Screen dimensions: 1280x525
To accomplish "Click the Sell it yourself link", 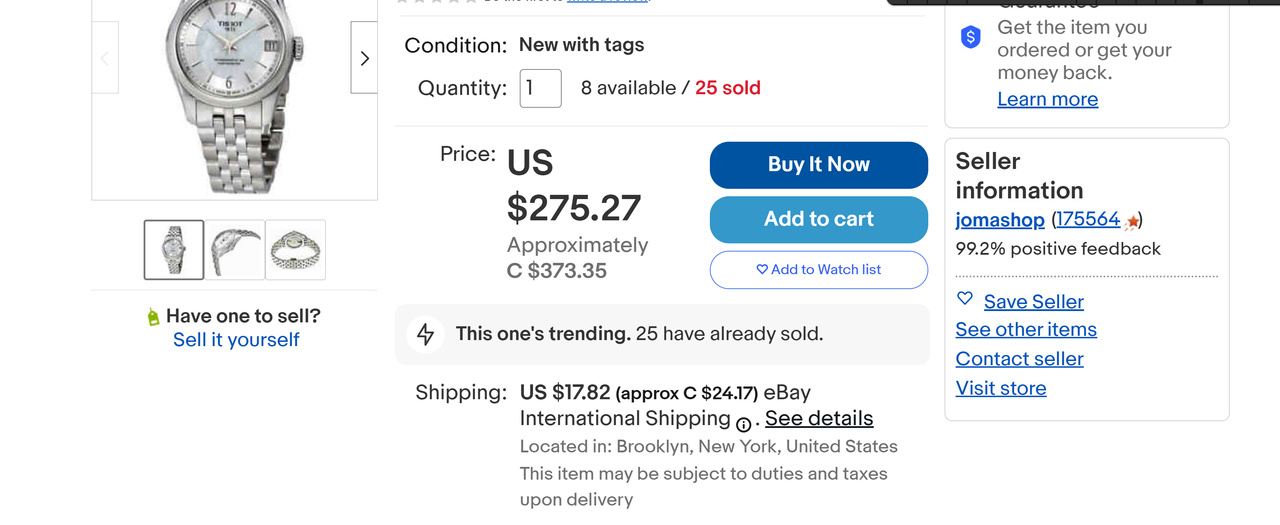I will (236, 340).
